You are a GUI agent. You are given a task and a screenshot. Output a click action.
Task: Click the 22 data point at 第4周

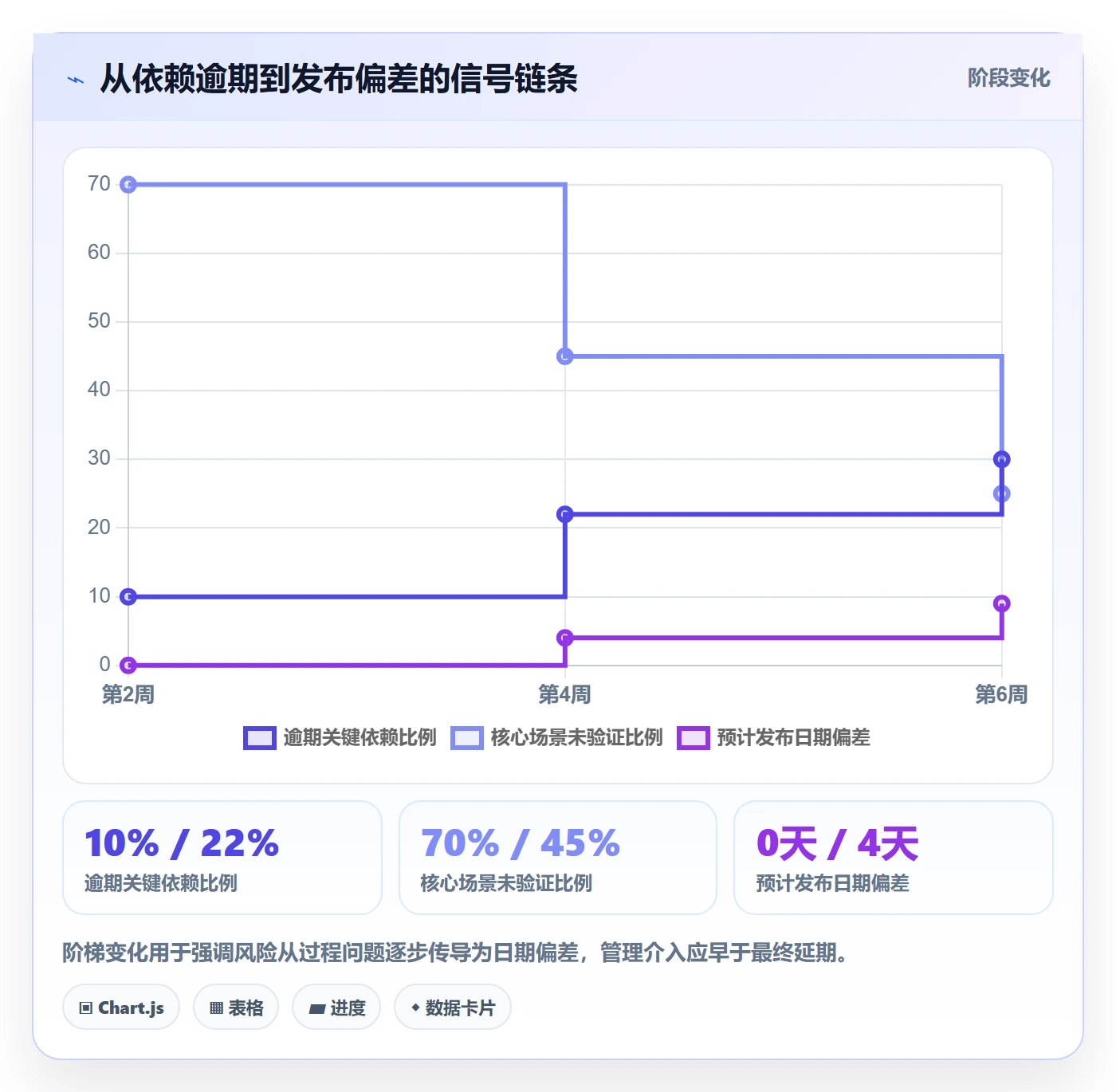(x=565, y=514)
